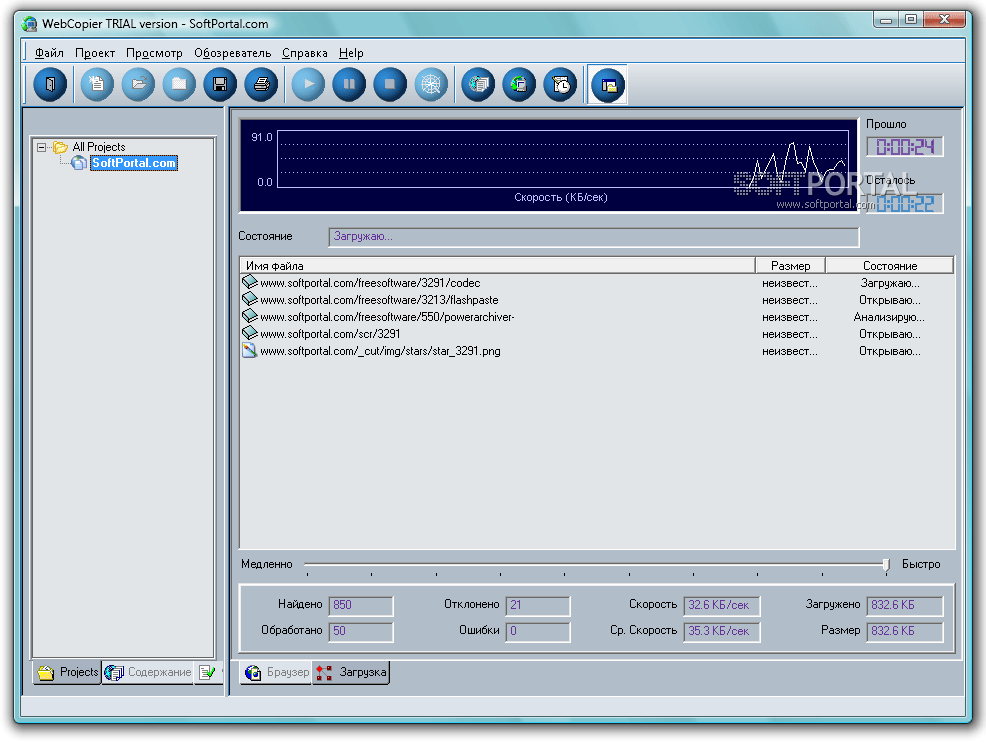Switch to the Содержание tab
This screenshot has height=743, width=986.
(149, 673)
